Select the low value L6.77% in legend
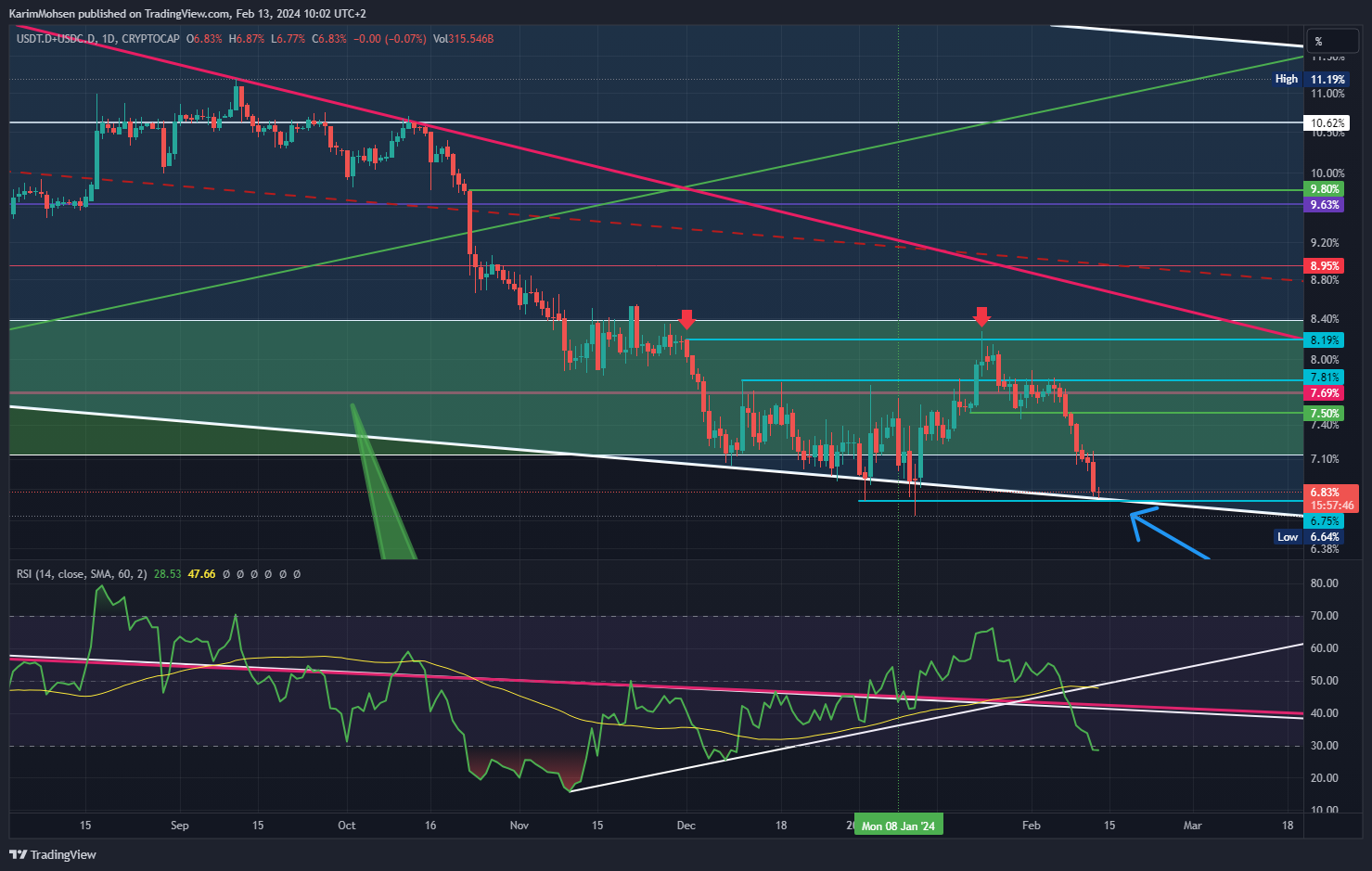The height and width of the screenshot is (871, 1372). point(289,39)
